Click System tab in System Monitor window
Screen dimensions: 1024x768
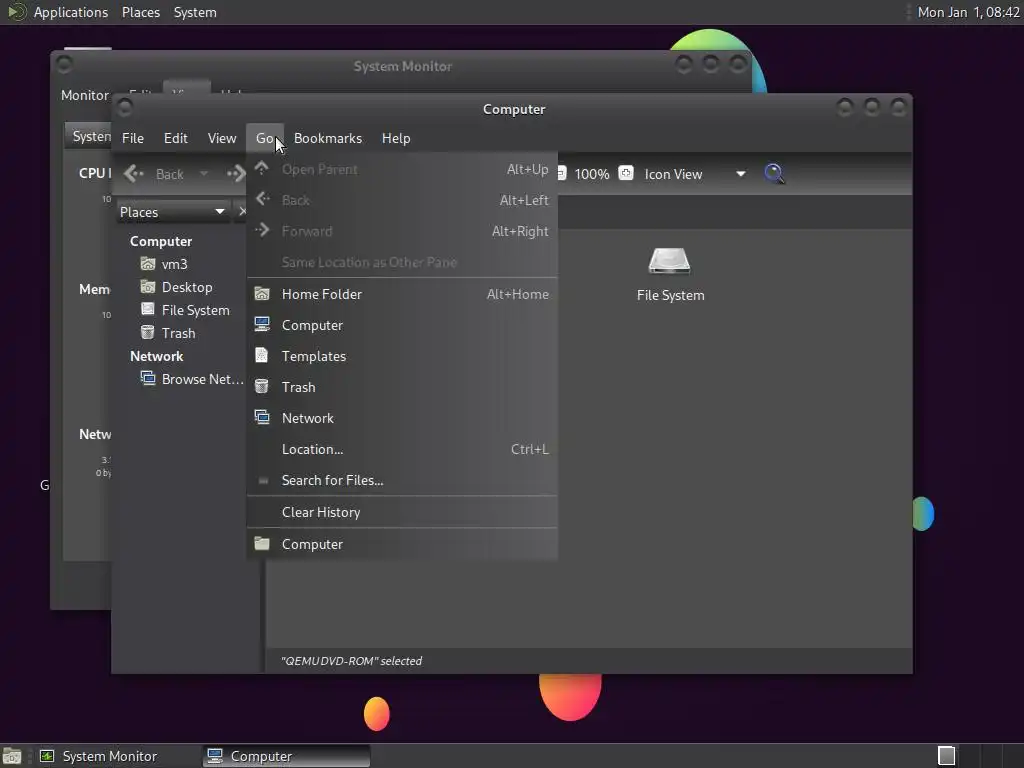click(x=90, y=136)
